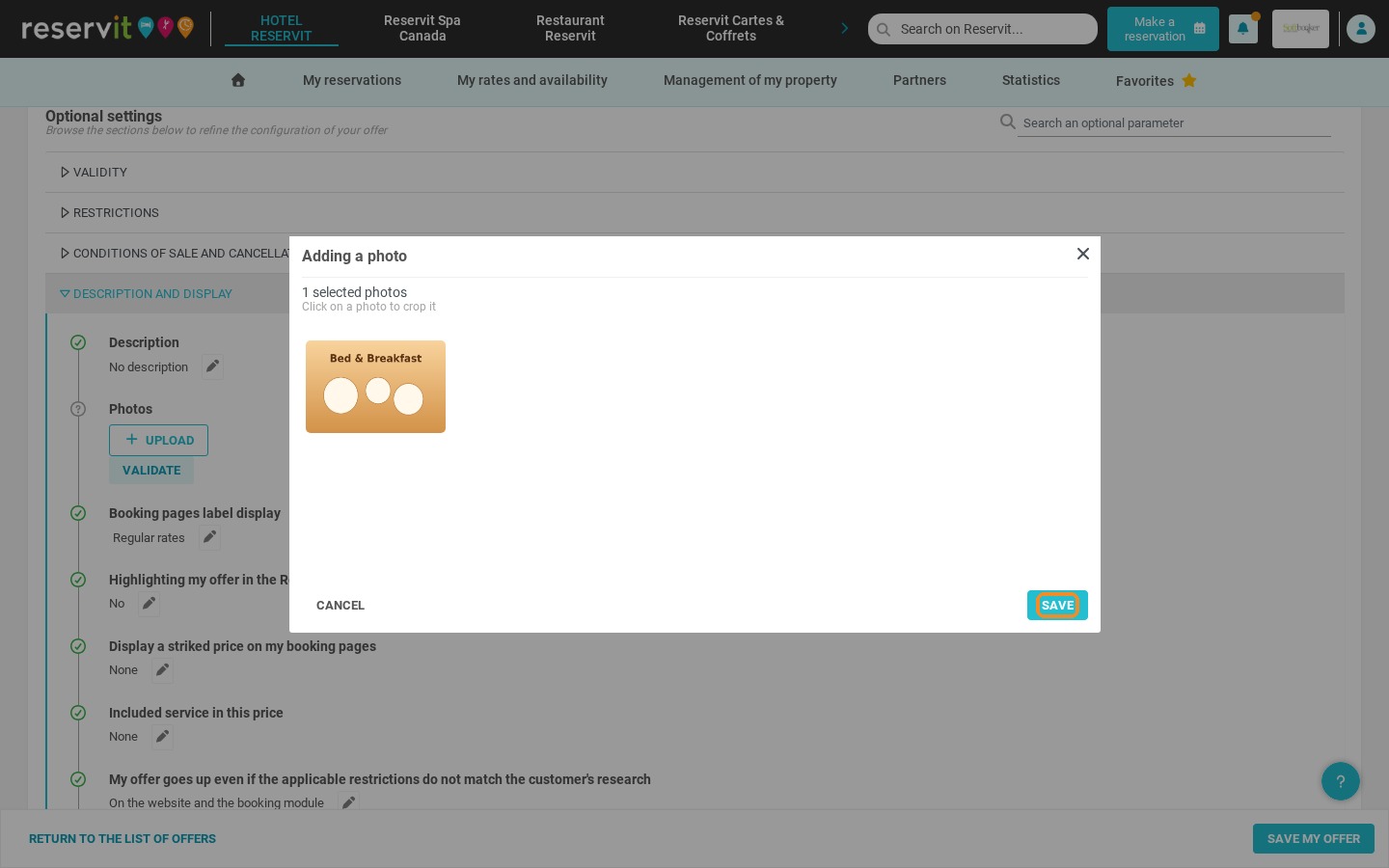
Task: Click SAVE MY OFFER button
Action: (1314, 838)
